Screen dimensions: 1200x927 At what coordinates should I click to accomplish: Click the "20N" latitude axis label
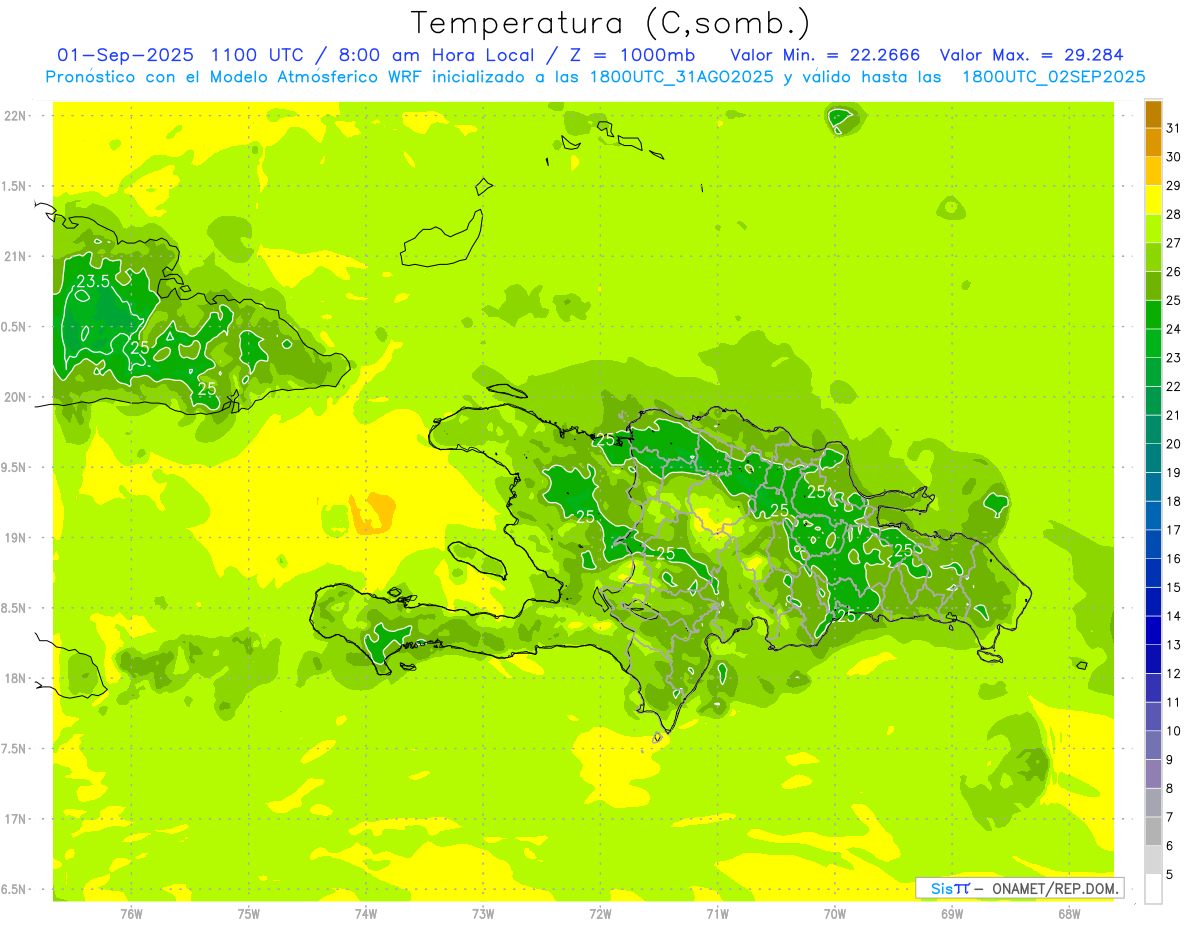[15, 397]
